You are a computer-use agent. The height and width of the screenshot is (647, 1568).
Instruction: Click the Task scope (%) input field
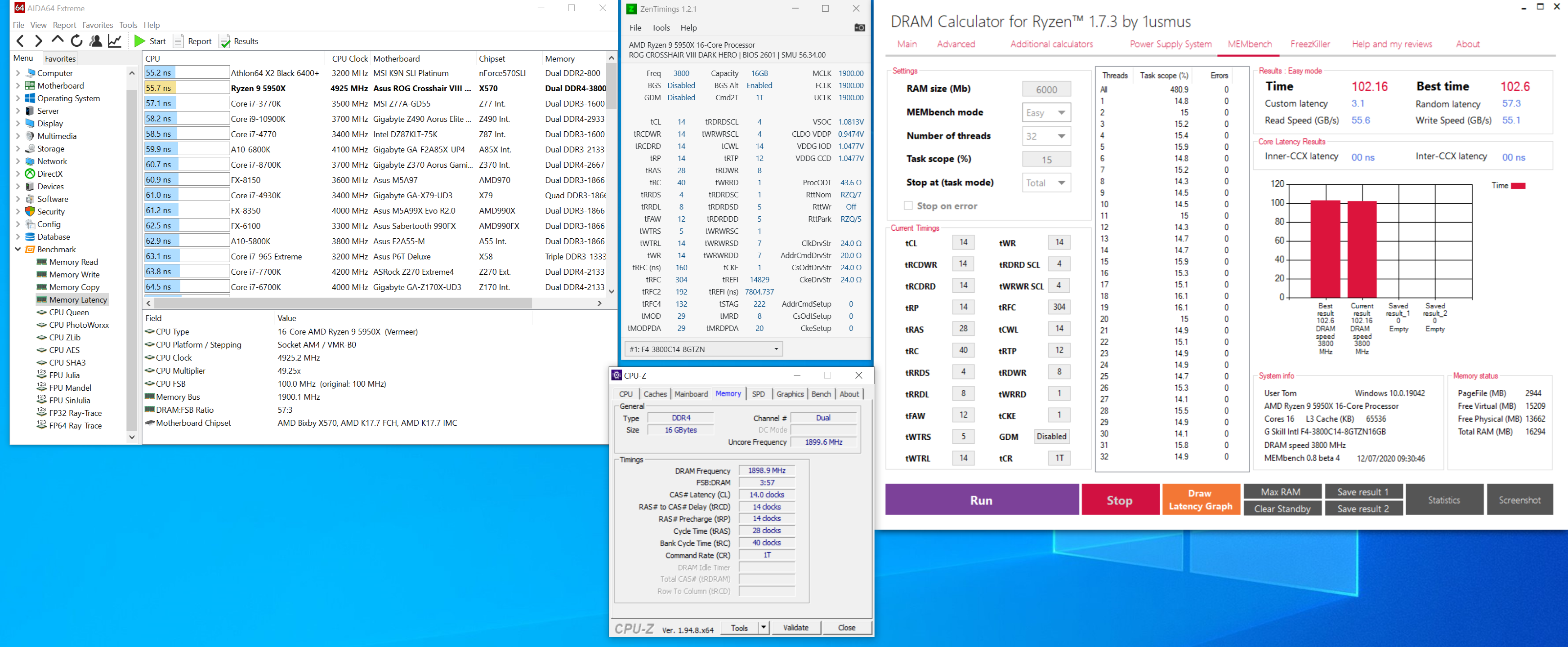coord(1046,159)
